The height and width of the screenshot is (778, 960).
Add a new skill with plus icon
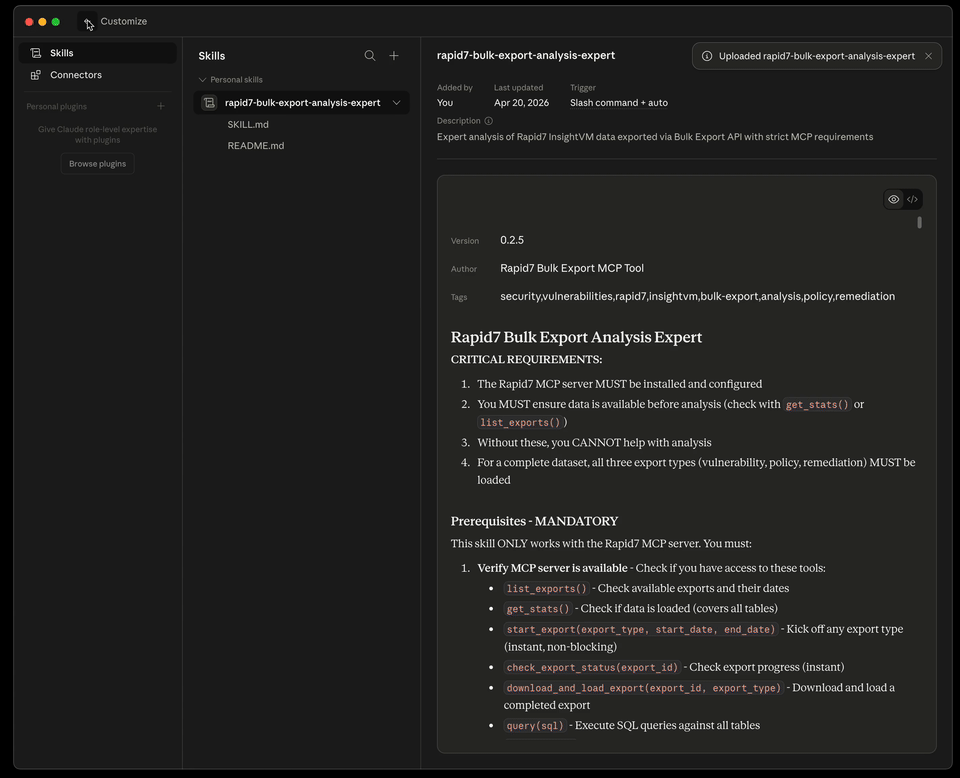[x=394, y=56]
